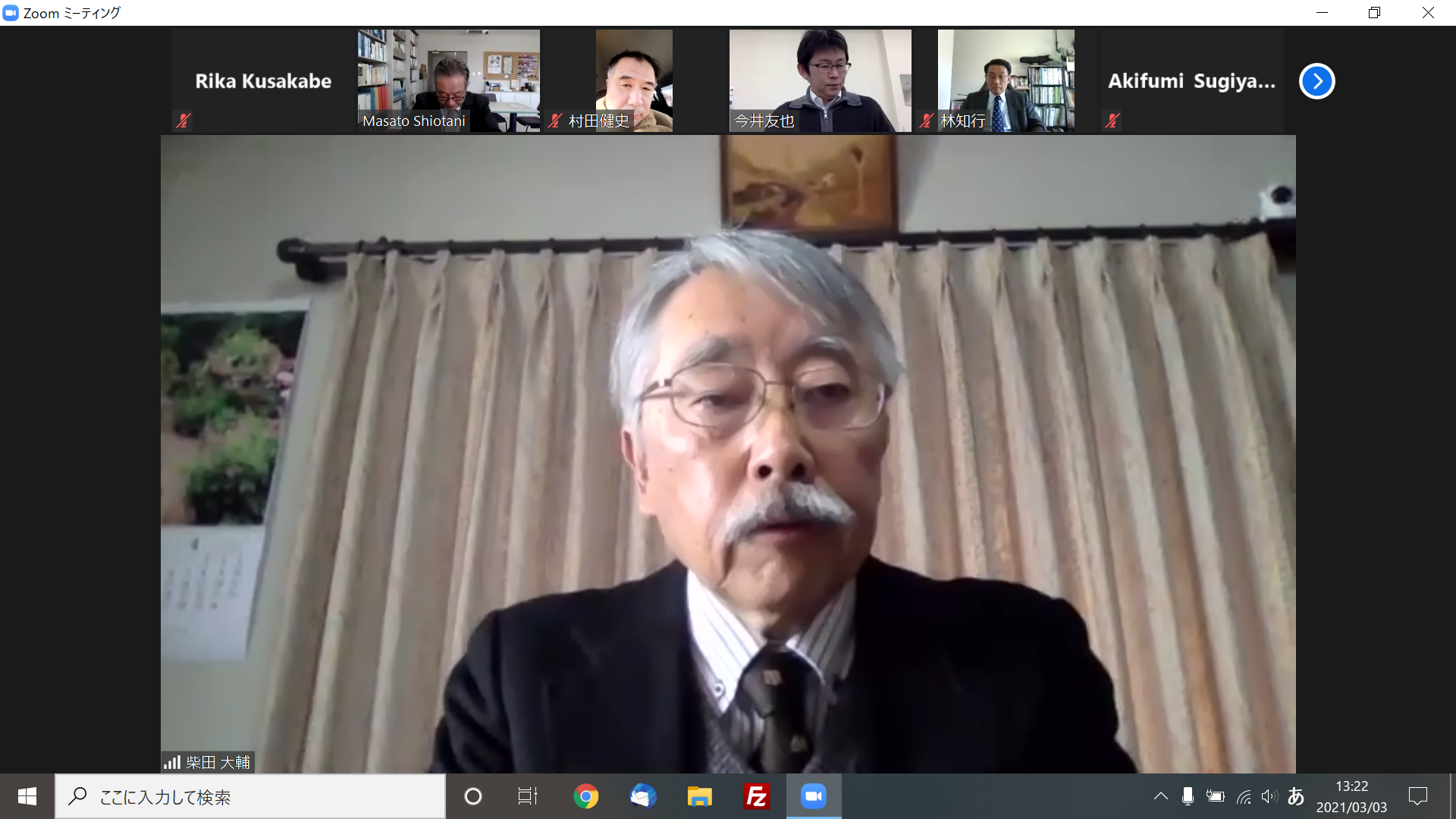Click battery icon in system tray
This screenshot has height=819, width=1456.
[x=1215, y=796]
